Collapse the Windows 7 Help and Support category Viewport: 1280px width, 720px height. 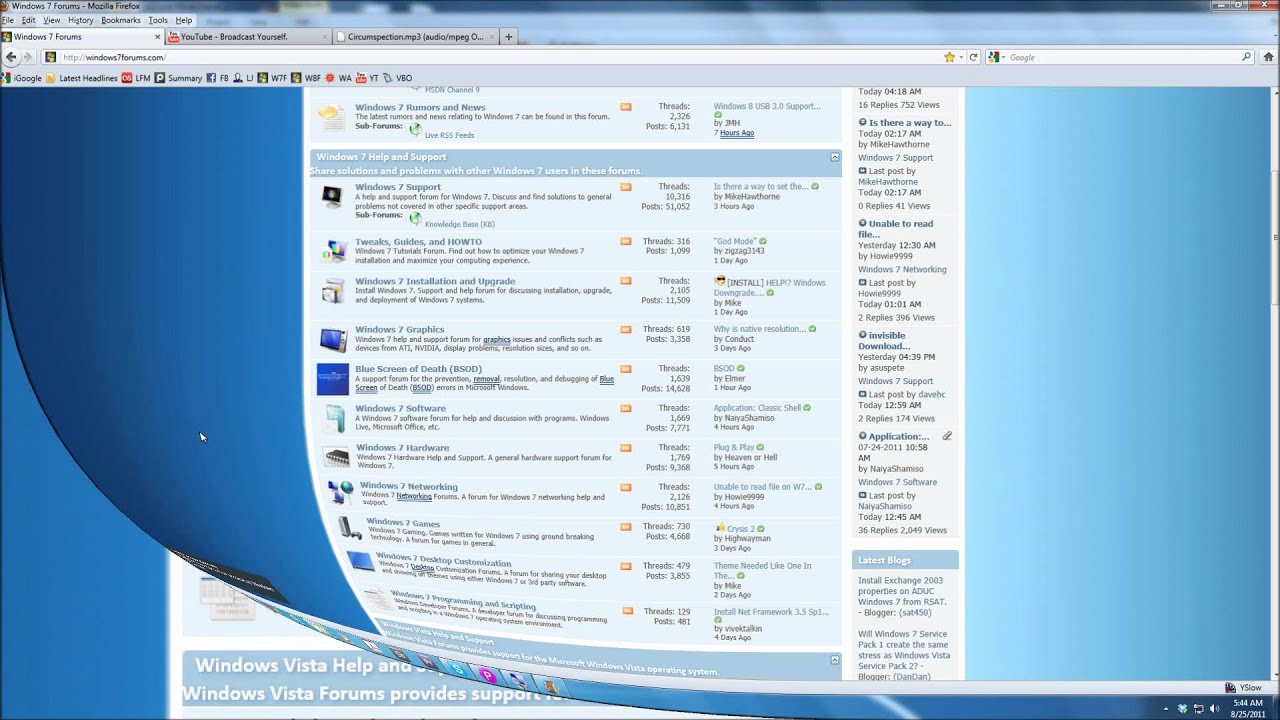pos(835,157)
